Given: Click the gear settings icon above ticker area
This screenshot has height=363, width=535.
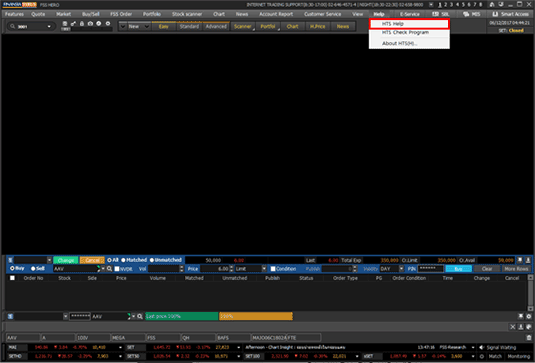Looking at the screenshot, I should point(529,316).
